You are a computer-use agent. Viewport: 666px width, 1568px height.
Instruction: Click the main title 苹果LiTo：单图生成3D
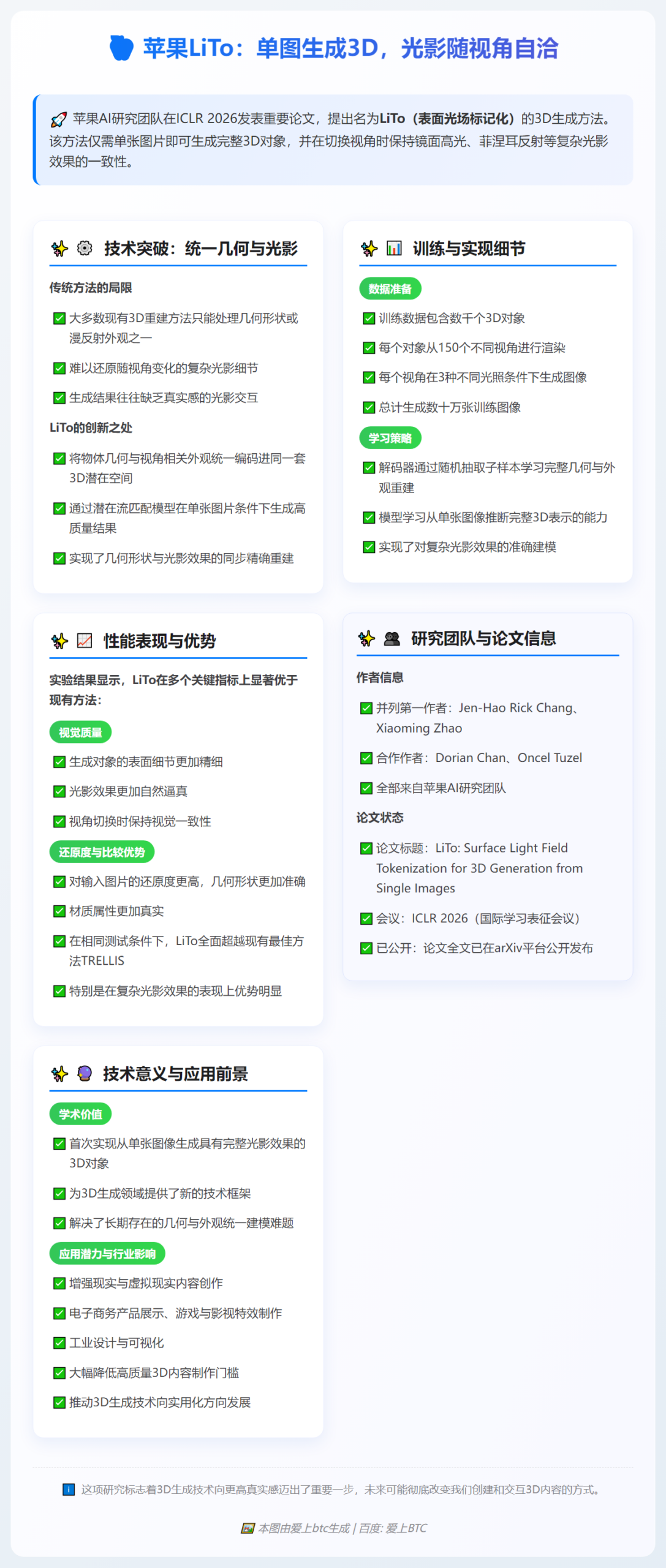(x=261, y=48)
